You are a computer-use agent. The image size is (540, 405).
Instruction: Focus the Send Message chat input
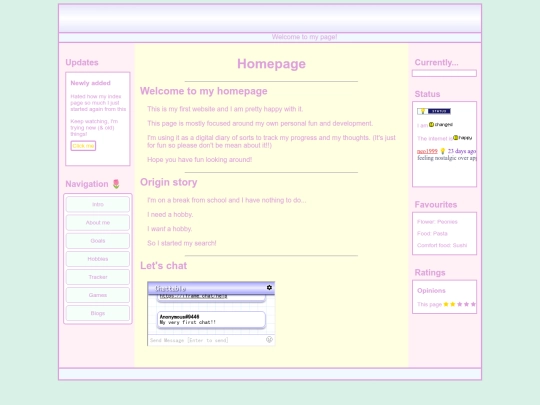[x=207, y=340]
